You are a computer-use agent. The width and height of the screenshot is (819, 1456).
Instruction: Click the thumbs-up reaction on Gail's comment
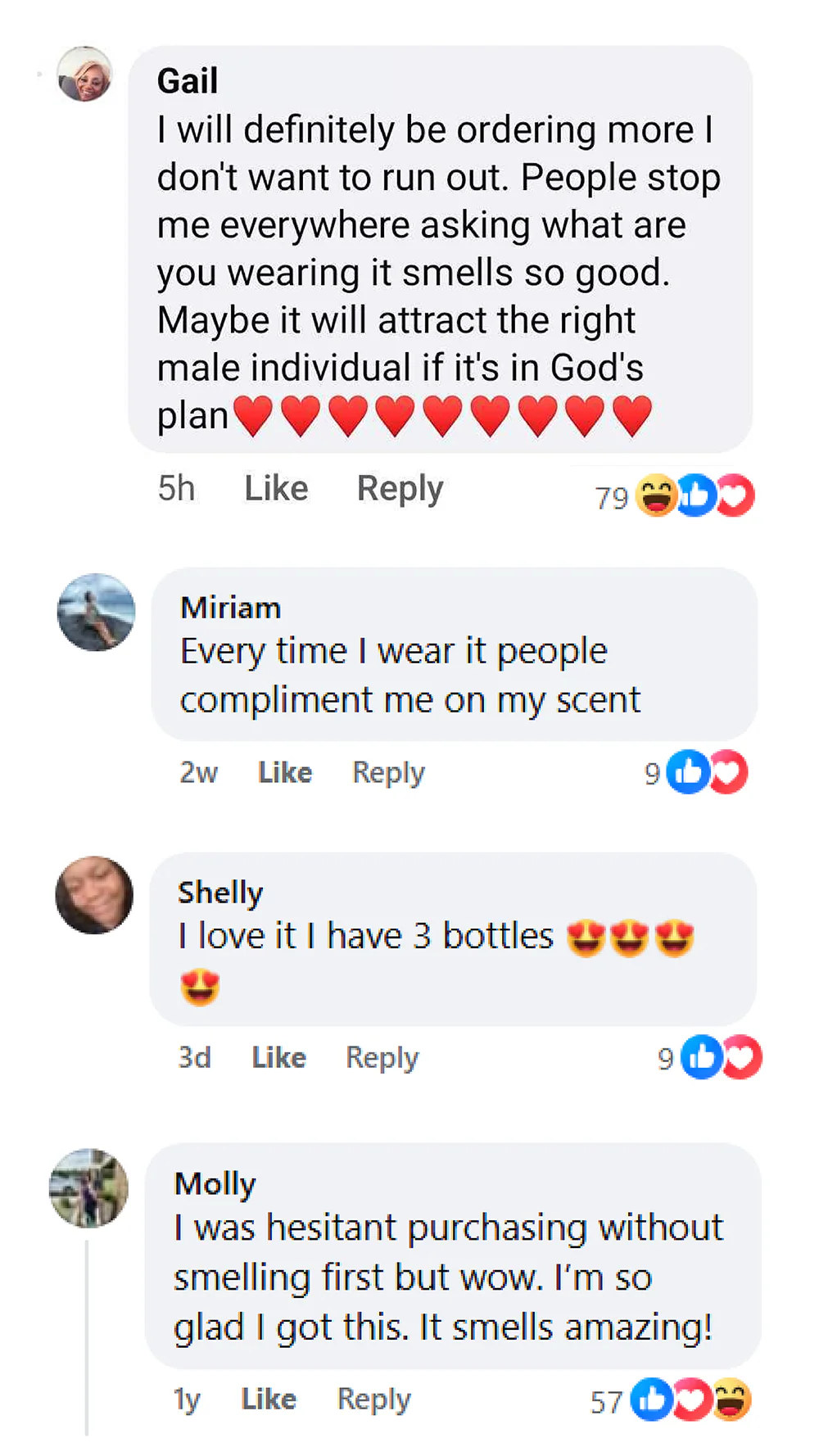click(x=697, y=495)
